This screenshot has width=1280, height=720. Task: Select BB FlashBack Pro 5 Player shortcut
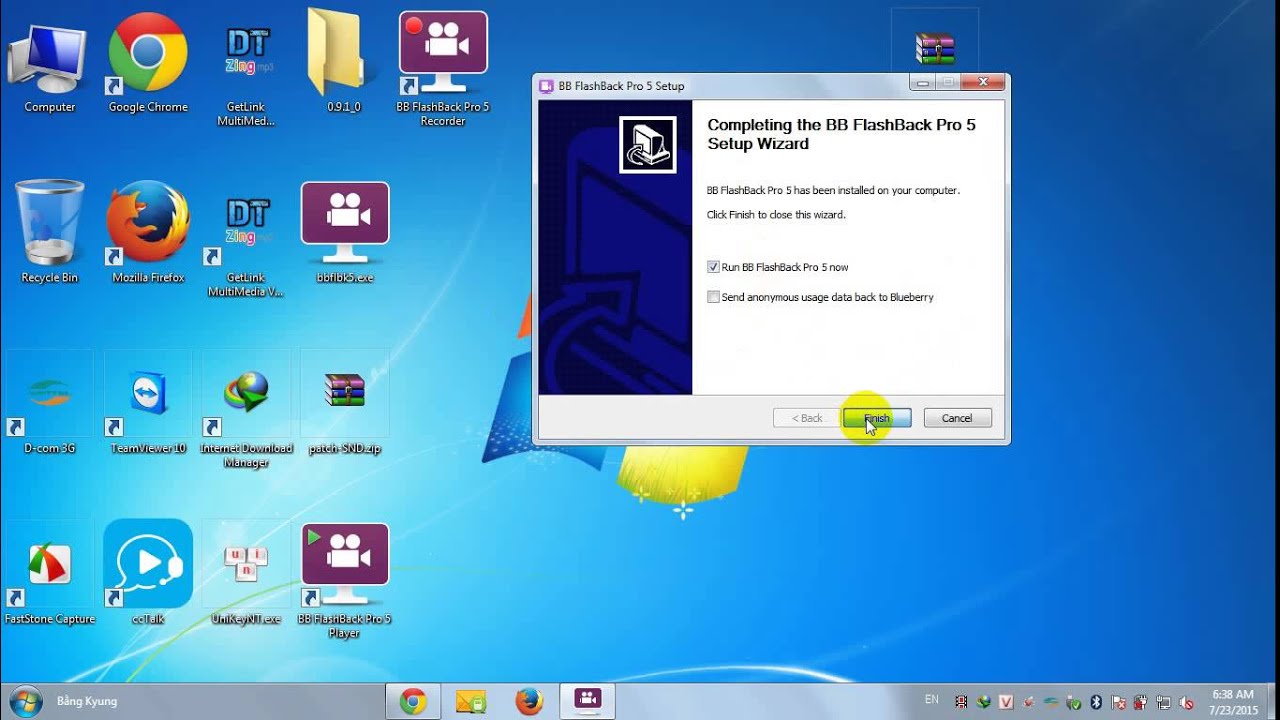[345, 580]
